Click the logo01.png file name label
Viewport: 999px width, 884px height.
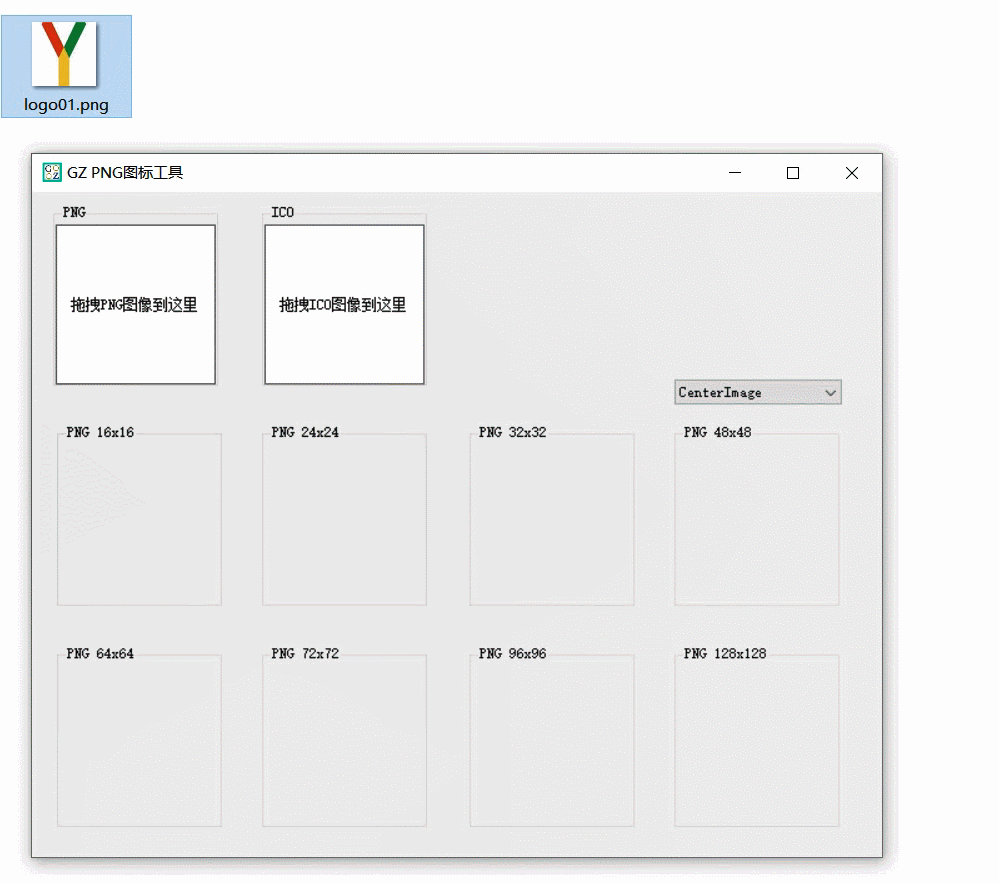(66, 105)
